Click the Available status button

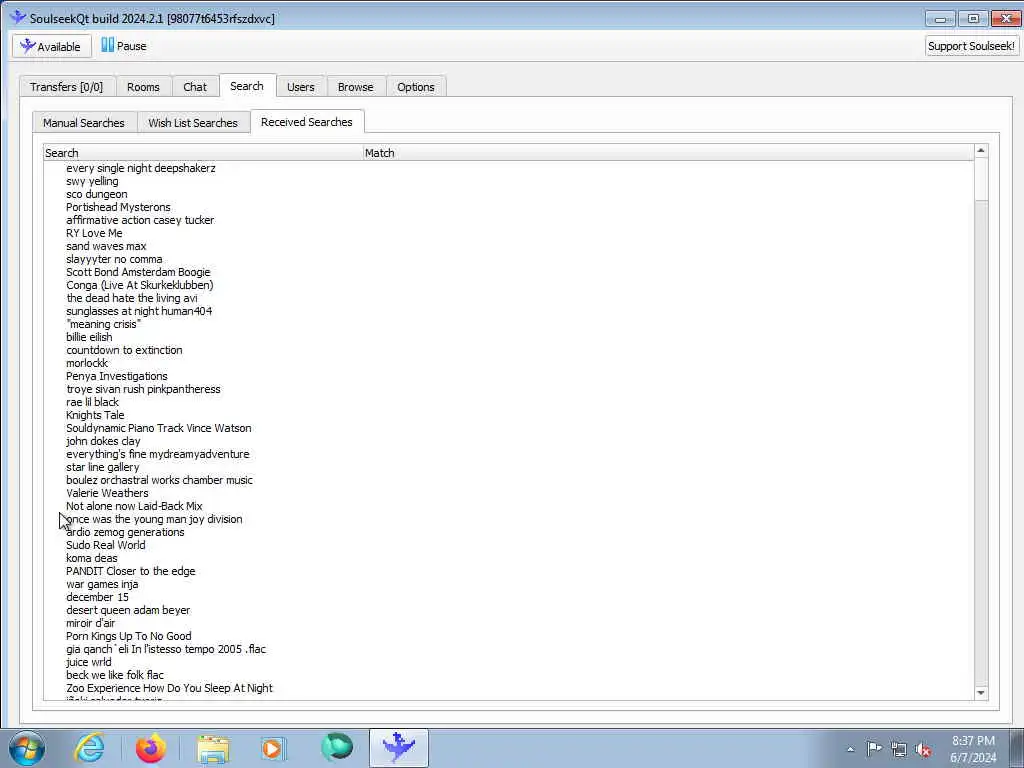click(51, 46)
